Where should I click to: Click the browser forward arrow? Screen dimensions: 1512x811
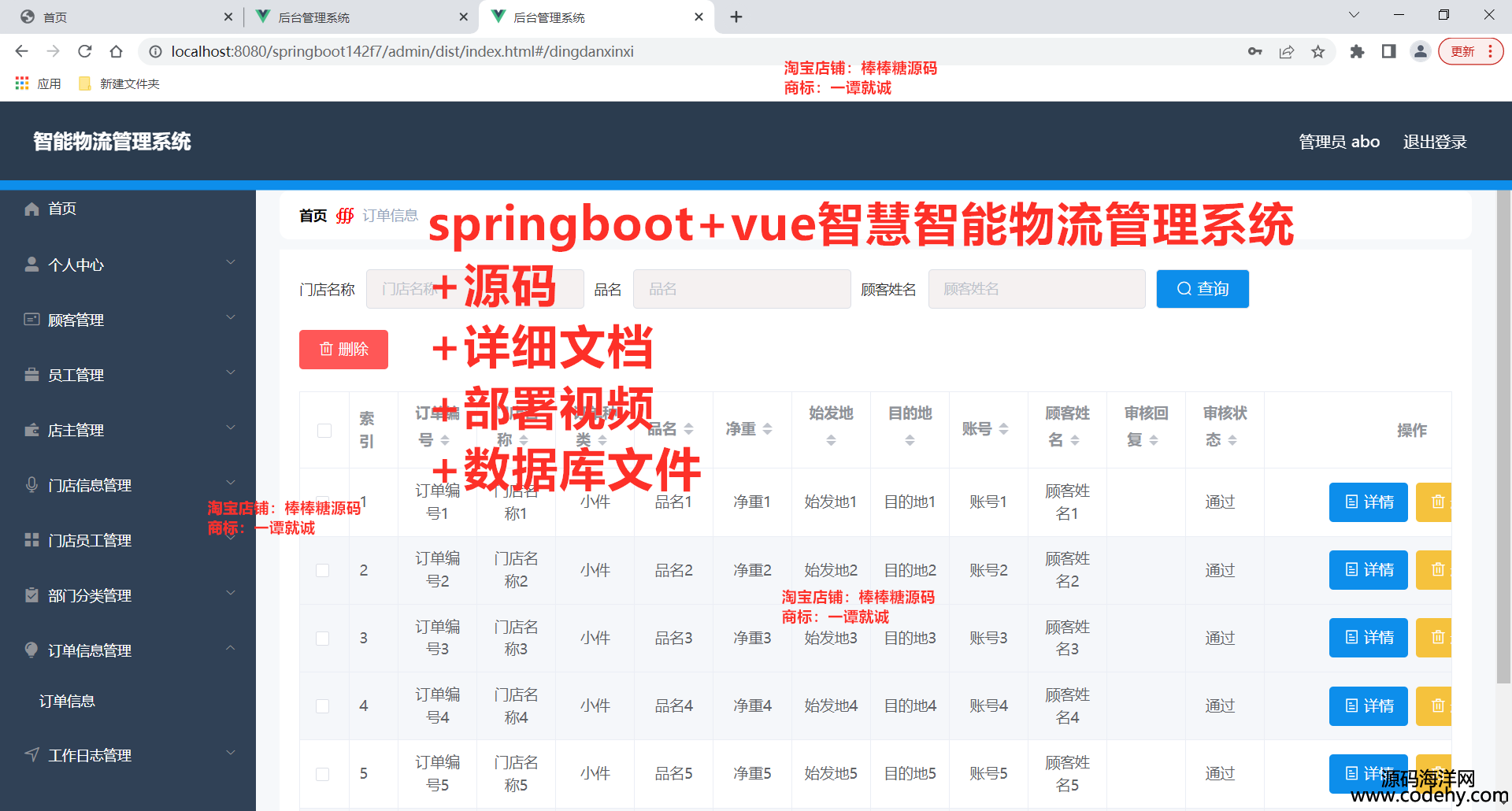click(x=53, y=51)
